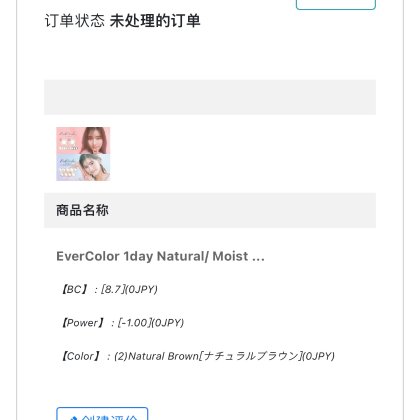Click the blue lower half of product image
Image resolution: width=420 pixels, height=420 pixels.
83,167
